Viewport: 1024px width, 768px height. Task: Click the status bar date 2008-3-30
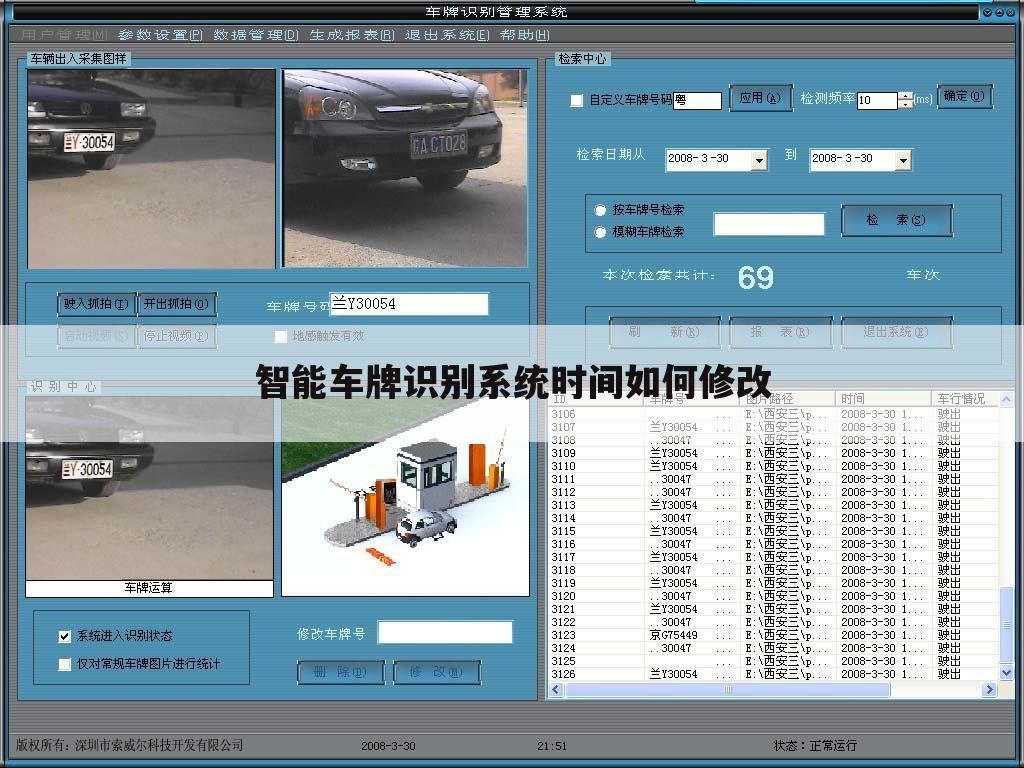point(388,746)
